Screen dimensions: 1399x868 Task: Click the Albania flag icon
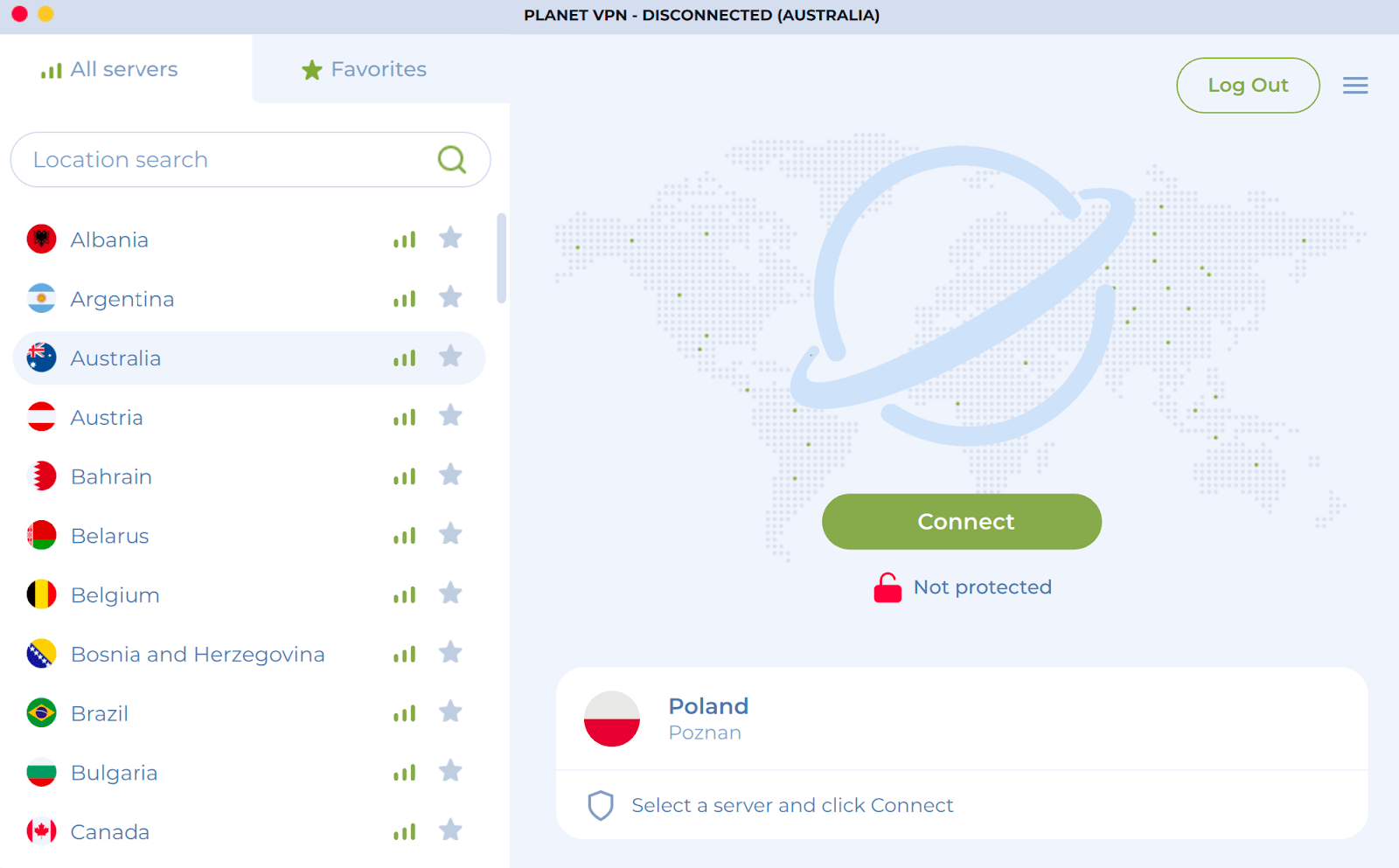pyautogui.click(x=41, y=239)
